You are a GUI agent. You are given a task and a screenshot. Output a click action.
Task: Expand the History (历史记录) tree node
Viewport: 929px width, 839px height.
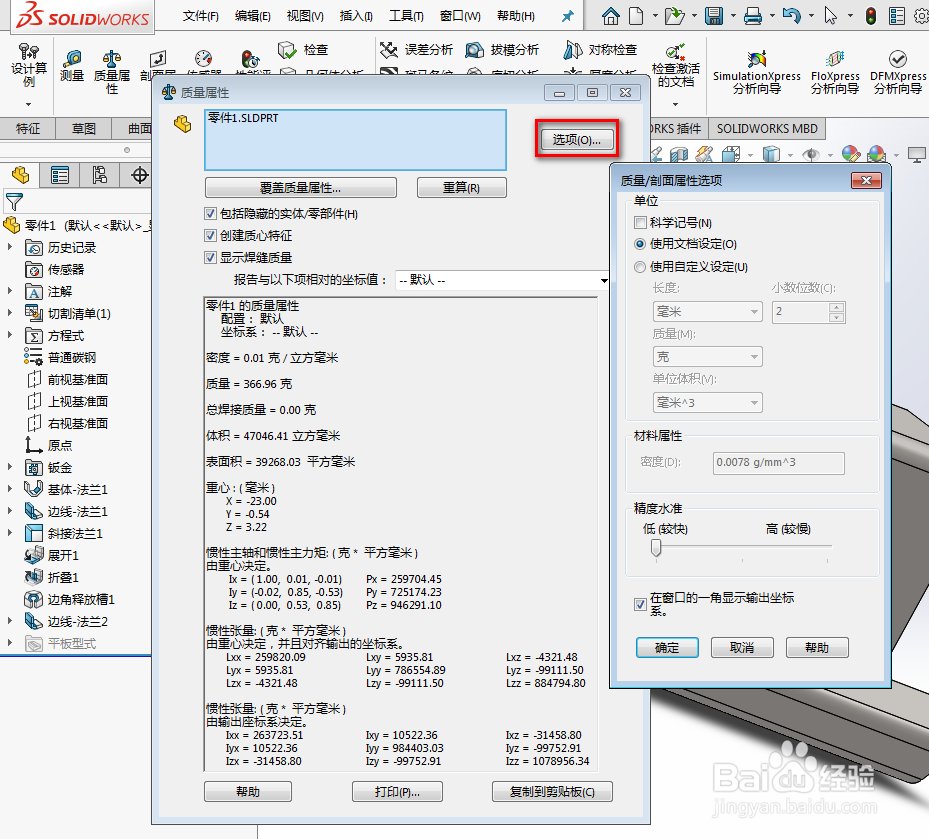(x=9, y=247)
